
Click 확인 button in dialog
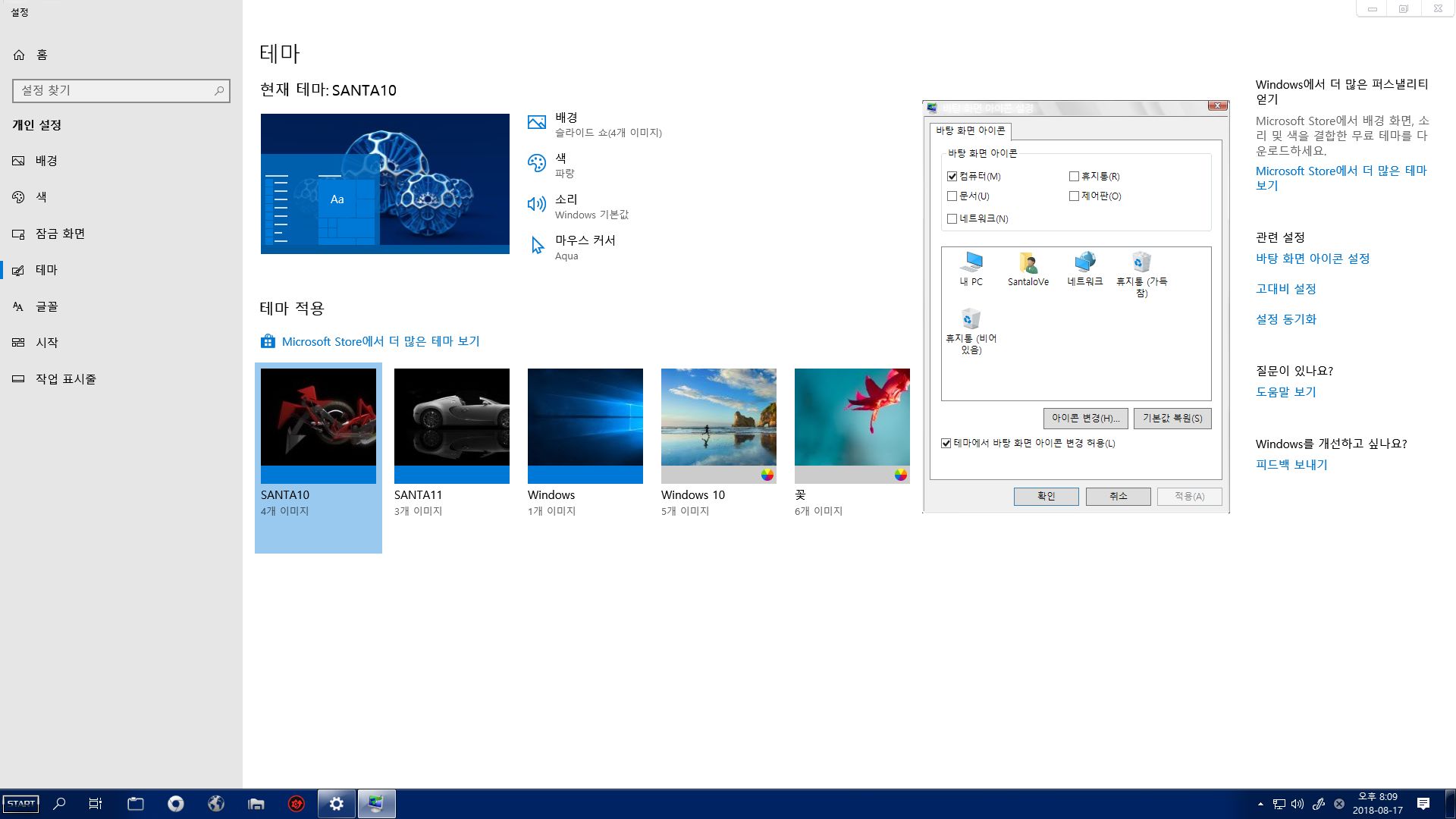[x=1046, y=497]
